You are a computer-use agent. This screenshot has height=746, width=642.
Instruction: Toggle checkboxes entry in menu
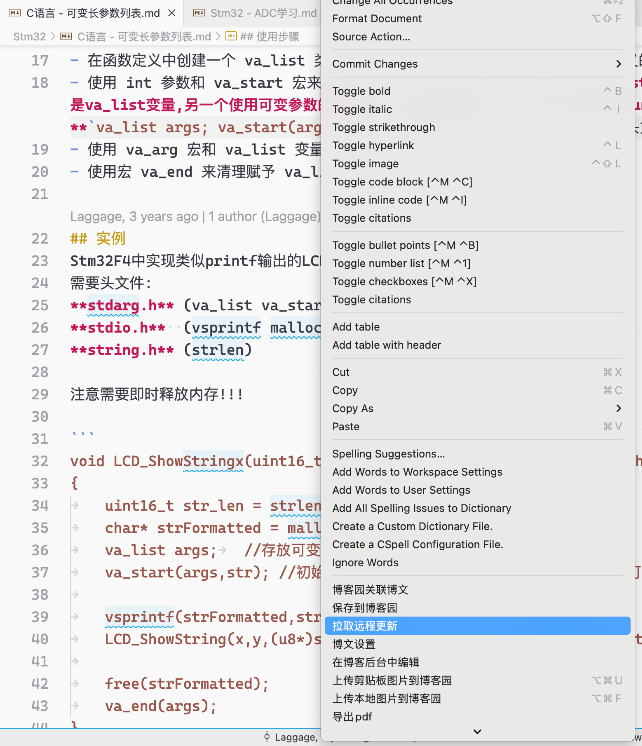click(x=477, y=281)
